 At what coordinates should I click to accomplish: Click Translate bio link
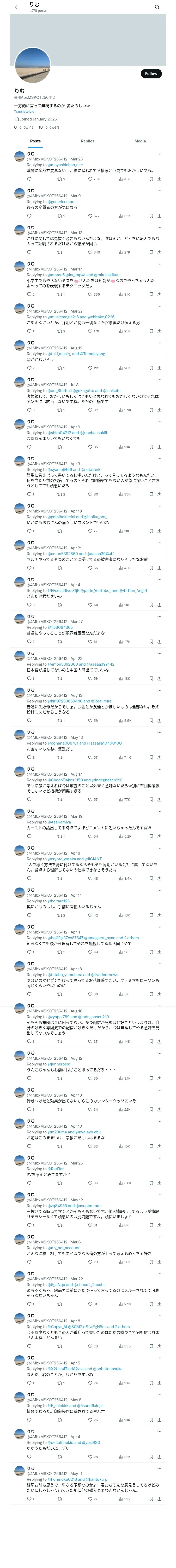24,111
